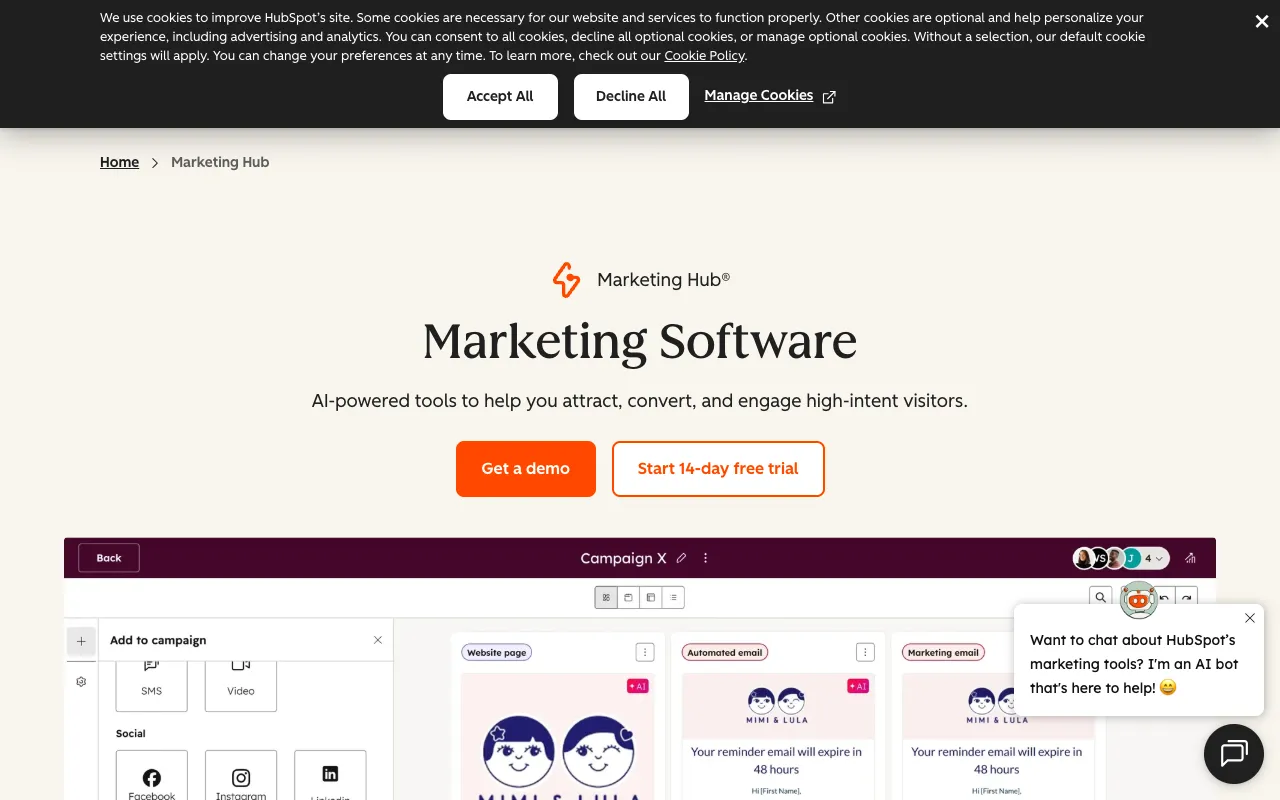Start the 14-day free trial
The image size is (1280, 800).
click(x=718, y=469)
